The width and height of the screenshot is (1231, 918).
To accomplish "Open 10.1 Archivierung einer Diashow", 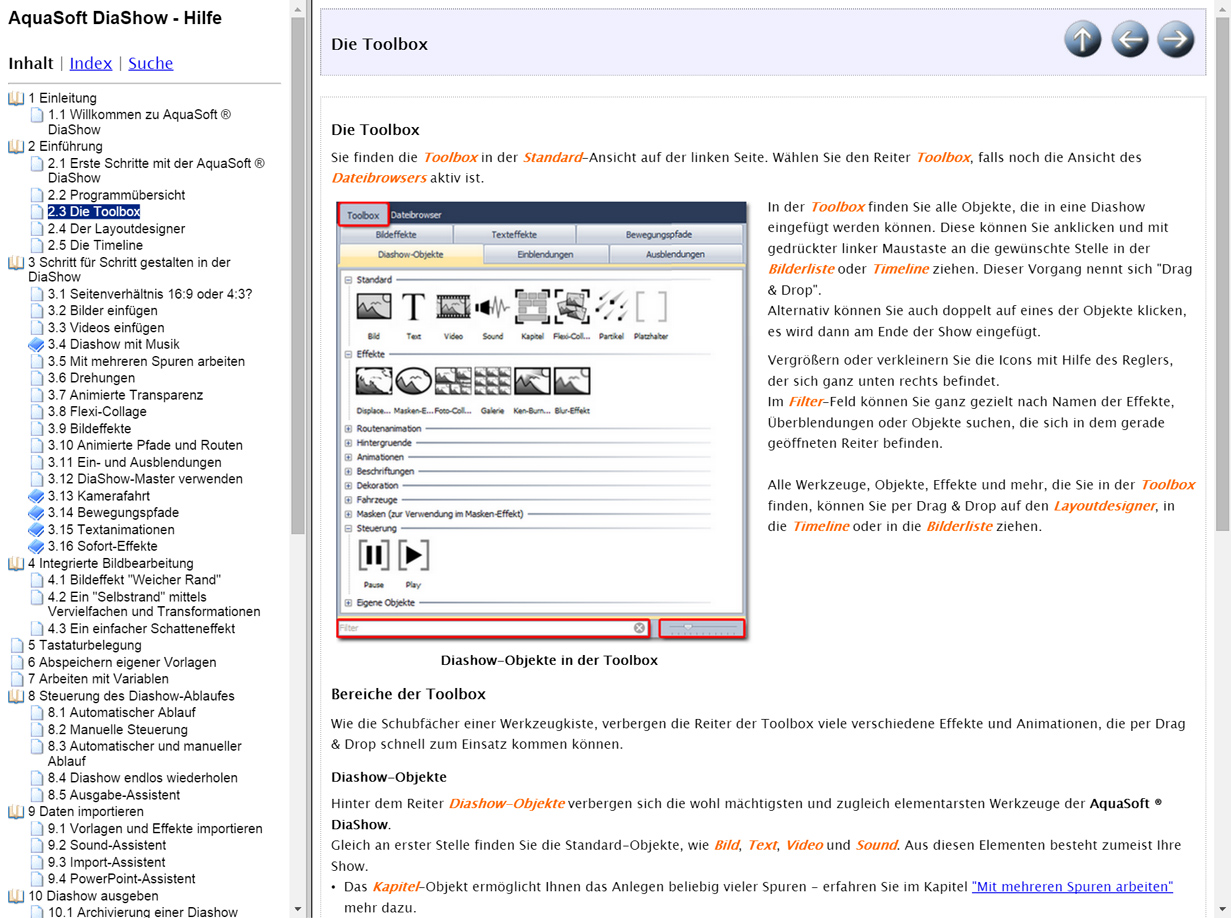I will 143,912.
